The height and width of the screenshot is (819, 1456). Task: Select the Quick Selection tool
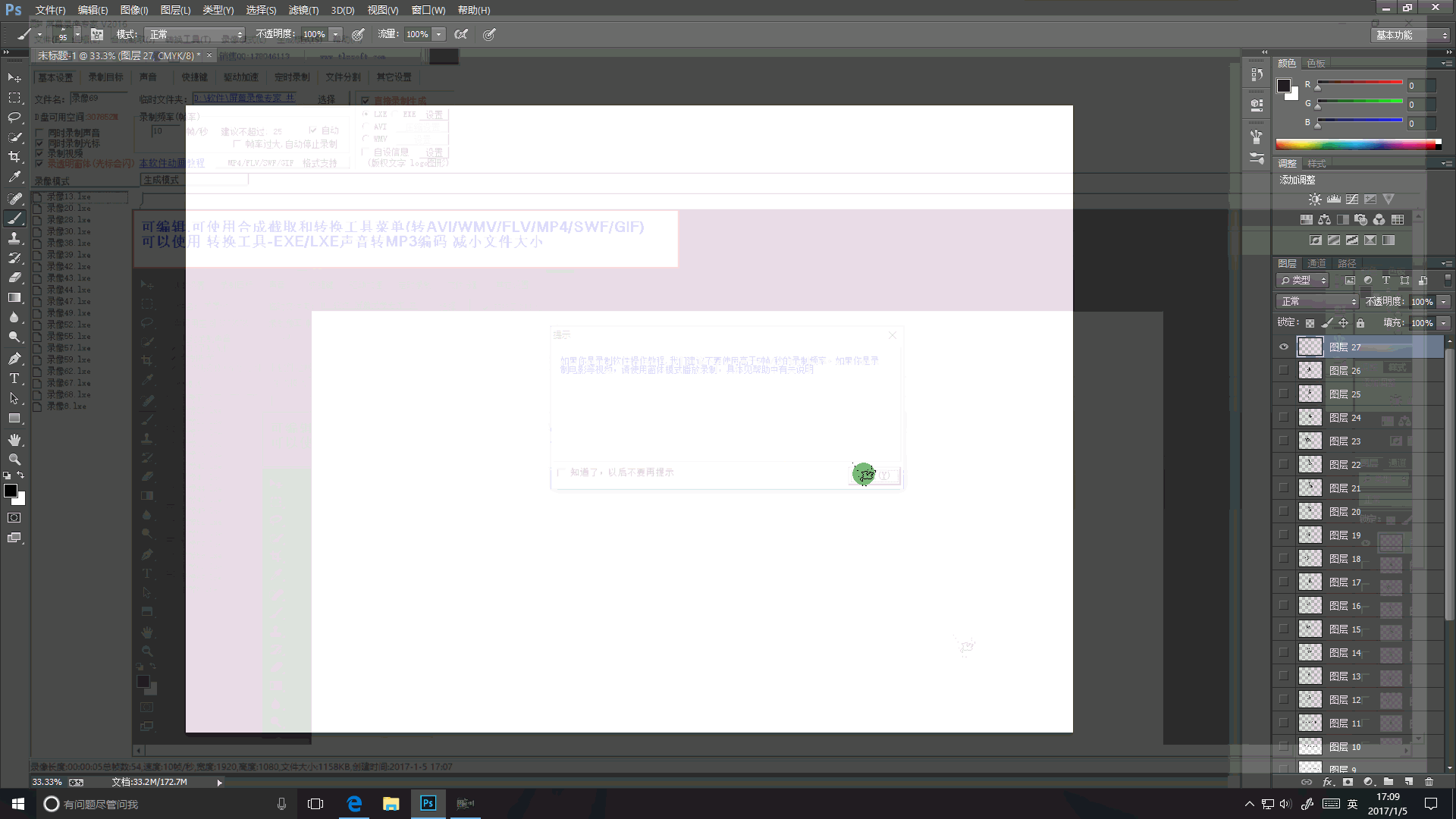[14, 137]
